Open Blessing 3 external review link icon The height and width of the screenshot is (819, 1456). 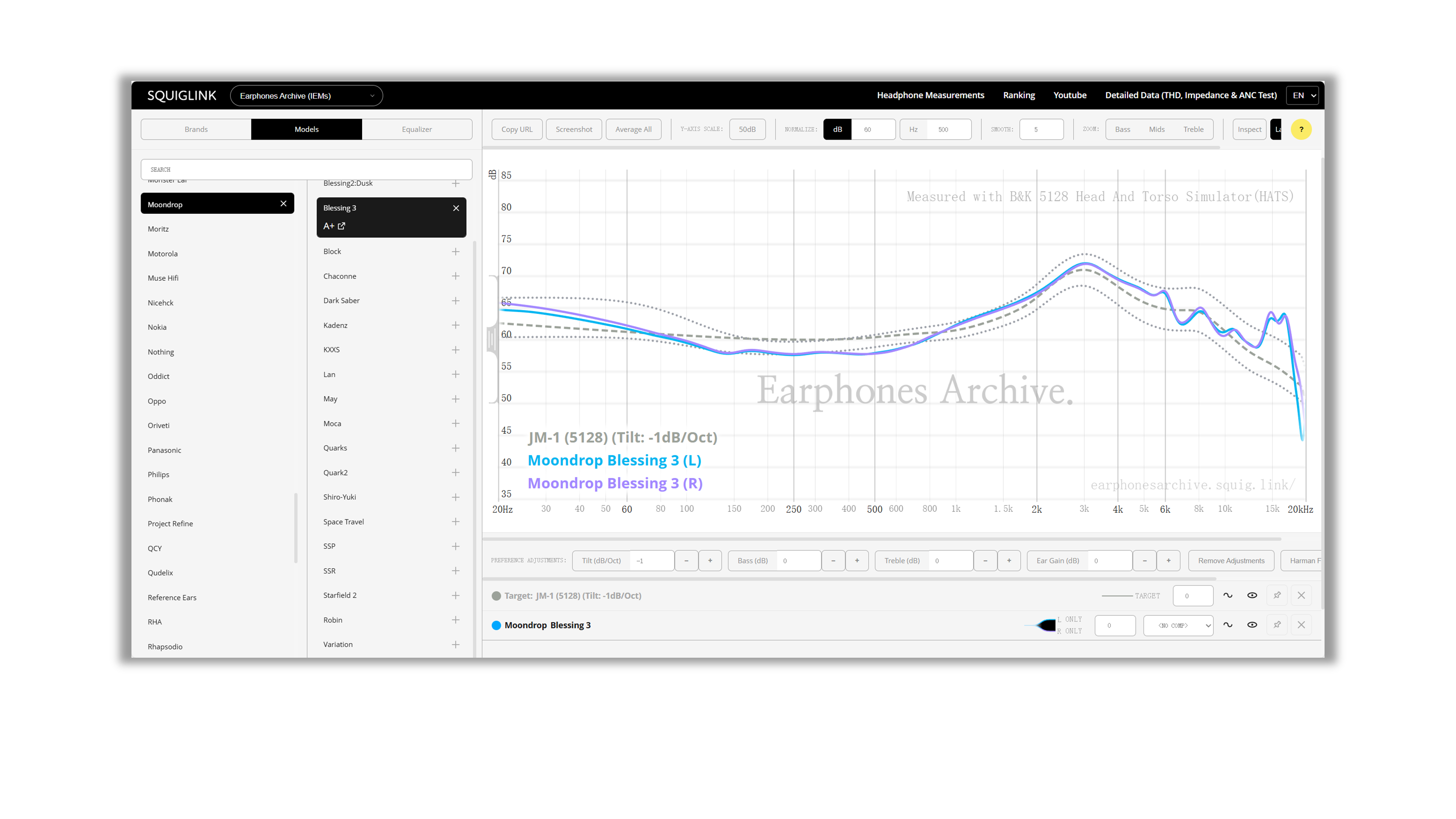(x=341, y=226)
